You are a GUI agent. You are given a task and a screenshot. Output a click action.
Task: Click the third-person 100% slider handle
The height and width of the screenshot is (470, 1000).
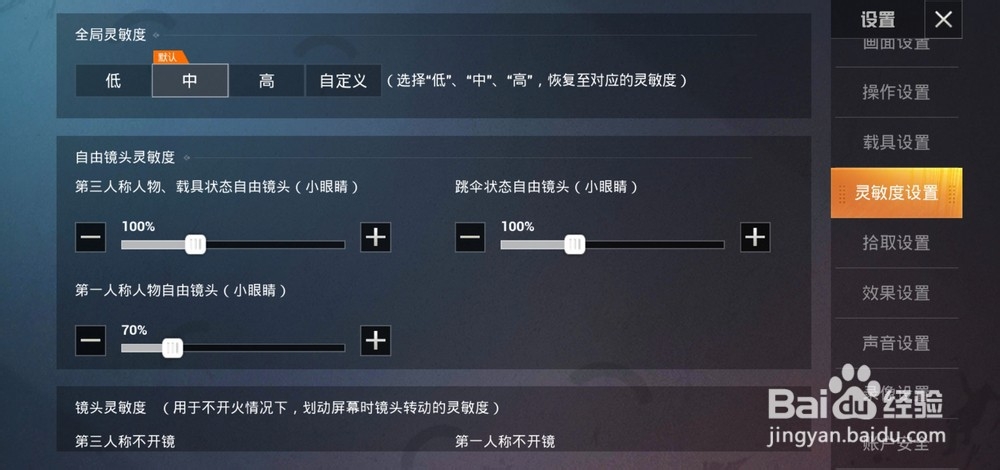[x=195, y=244]
